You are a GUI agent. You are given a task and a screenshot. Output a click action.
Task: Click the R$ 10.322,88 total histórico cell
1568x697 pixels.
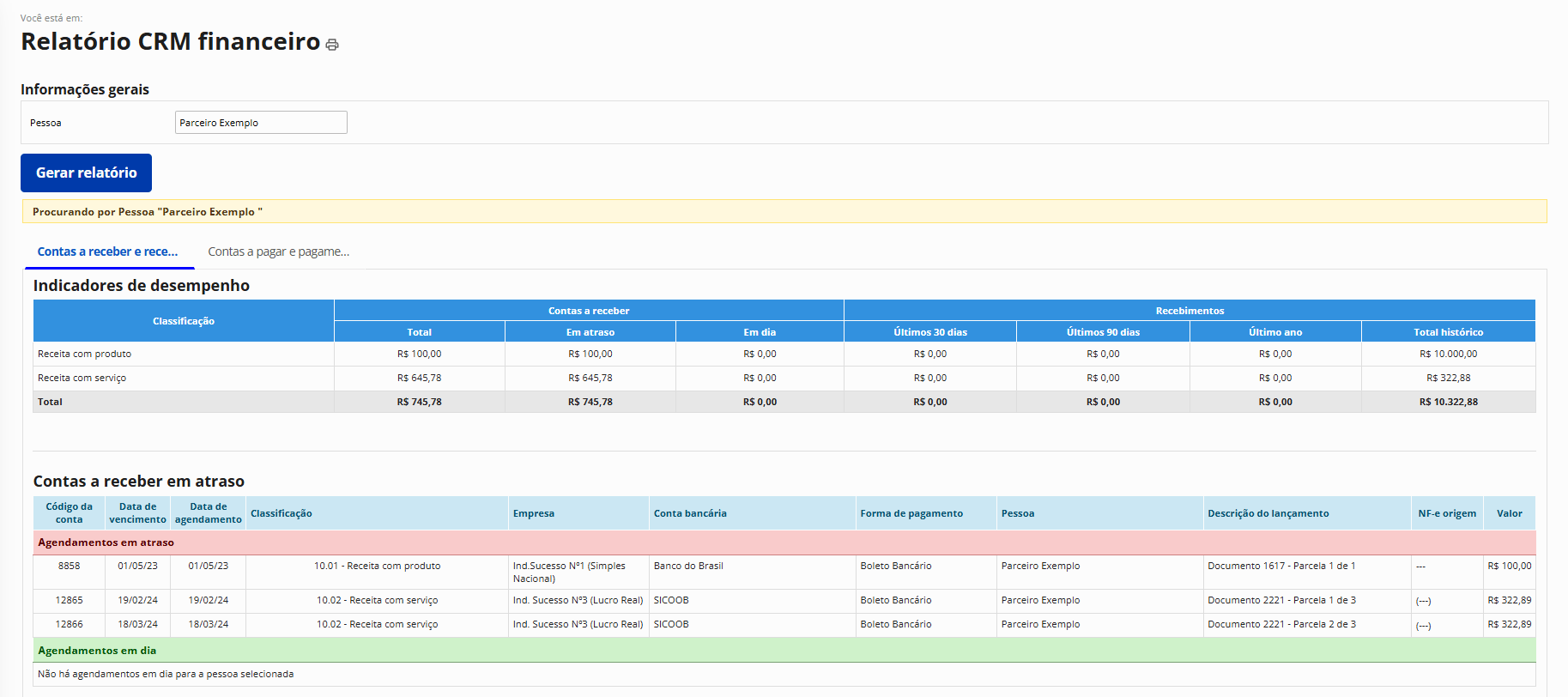point(1448,402)
